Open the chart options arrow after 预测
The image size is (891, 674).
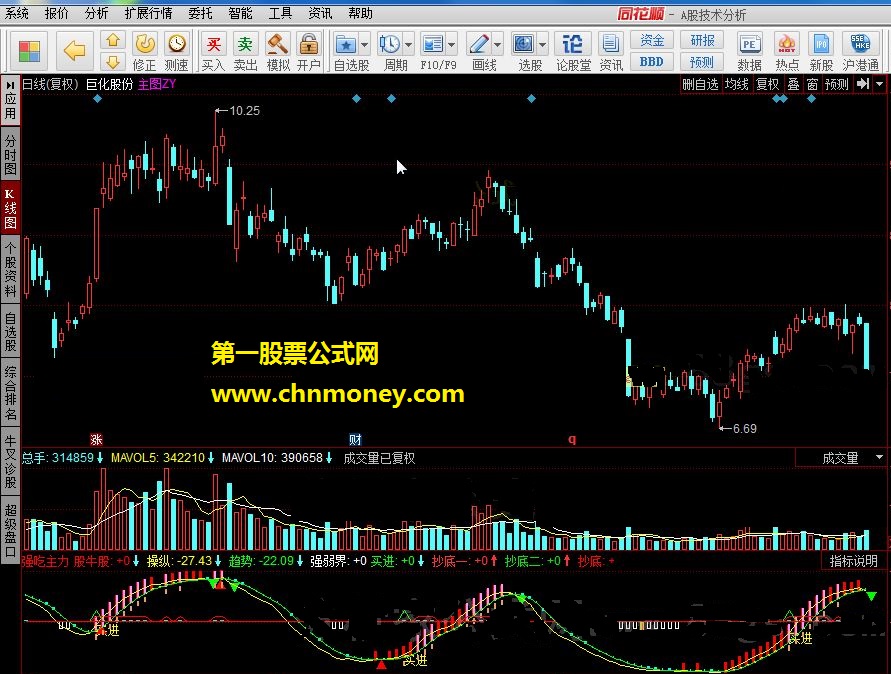coord(880,84)
